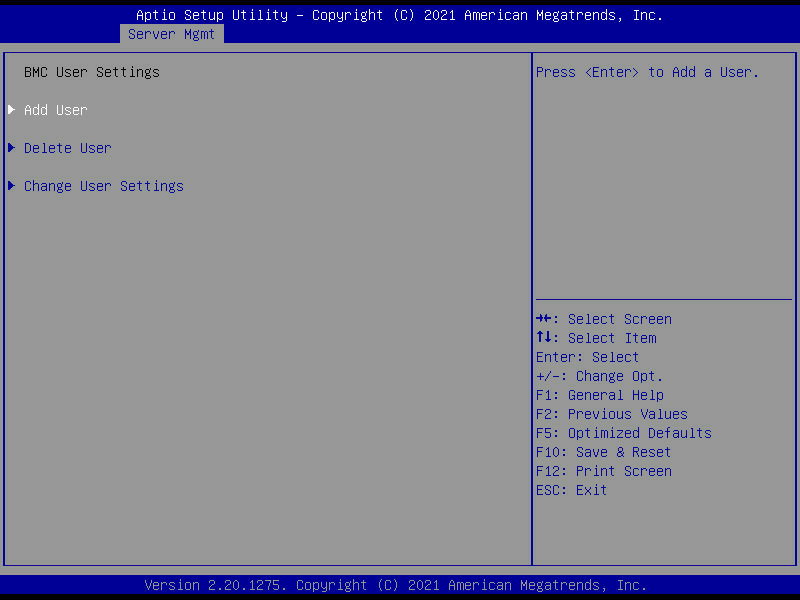This screenshot has height=600, width=800.
Task: Click the F2: Previous Values hint
Action: pos(611,414)
